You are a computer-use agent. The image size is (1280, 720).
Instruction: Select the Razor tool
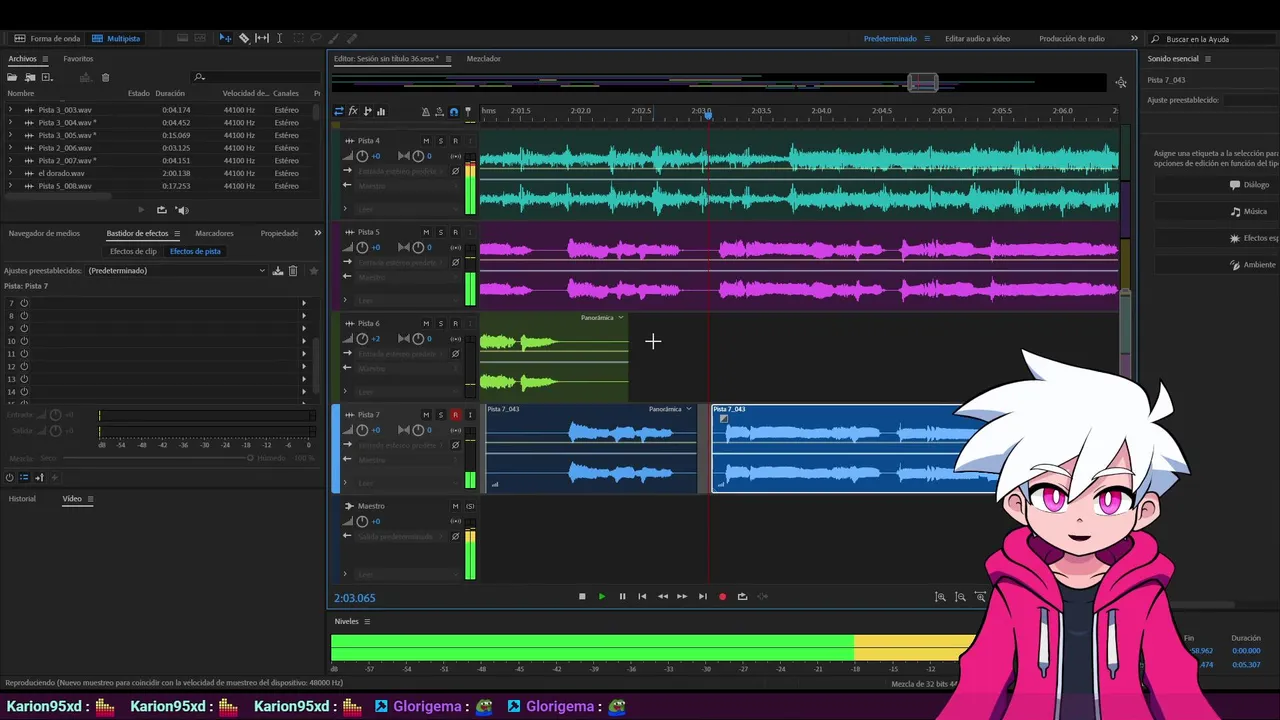(243, 38)
